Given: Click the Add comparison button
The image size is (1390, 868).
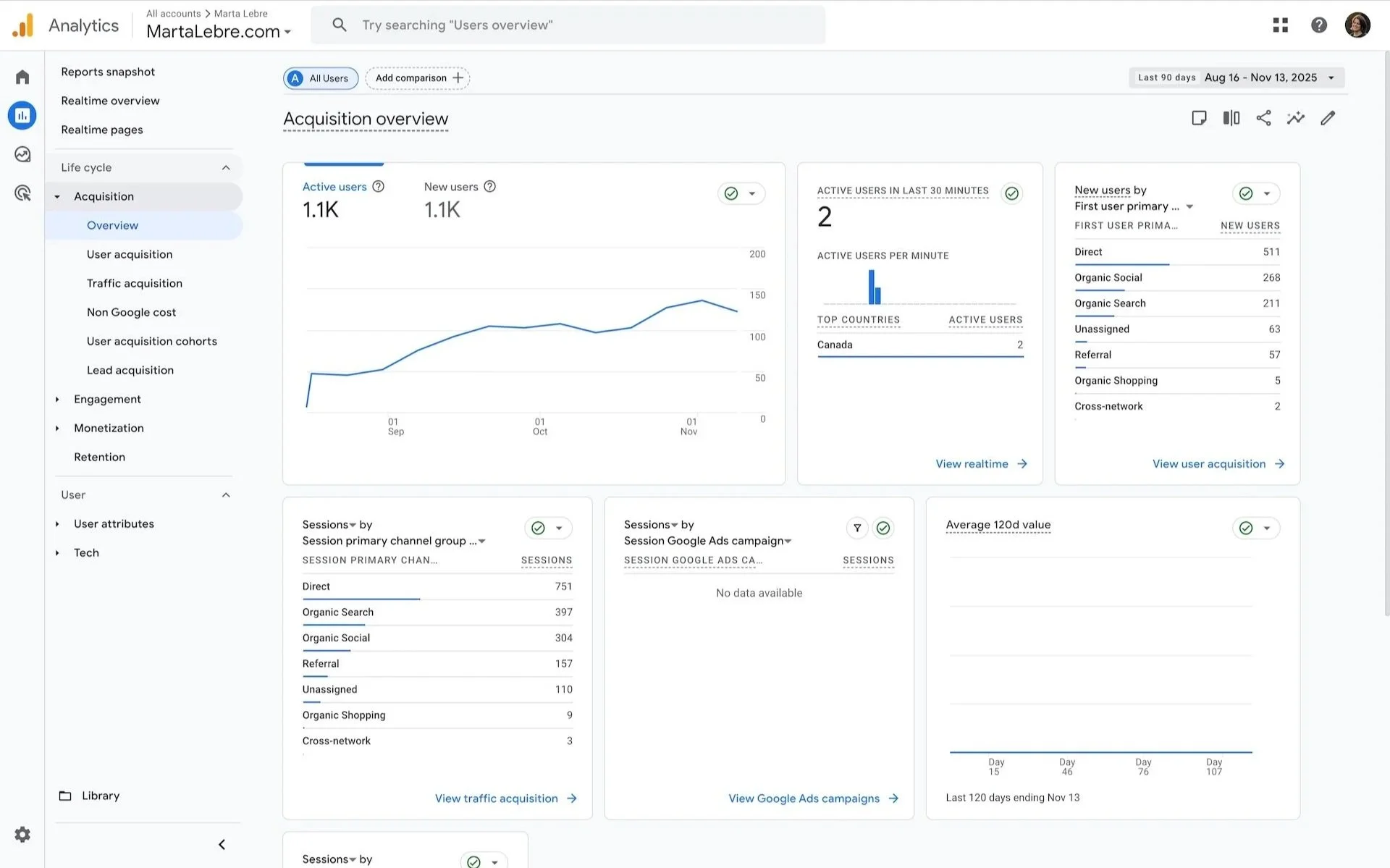Looking at the screenshot, I should [418, 78].
